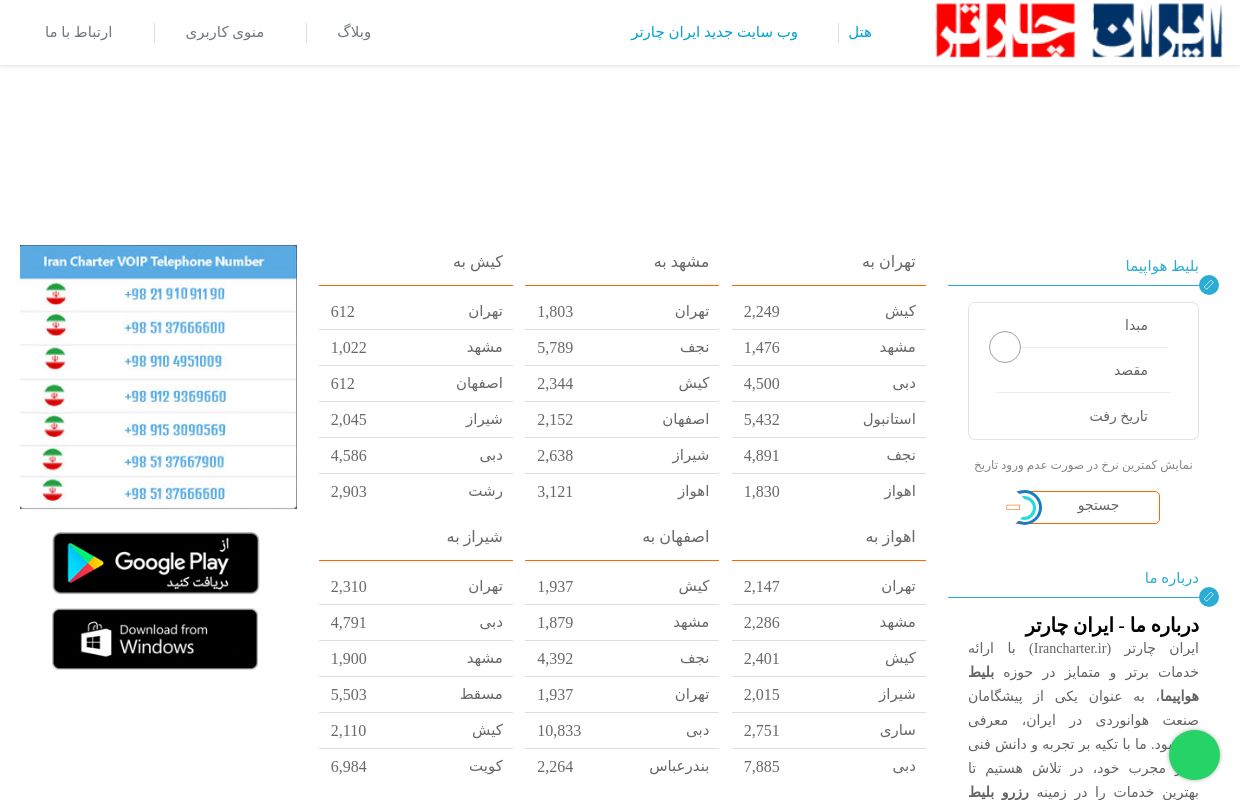Viewport: 1240px width, 800px height.
Task: Select مشهد به تهران 1,803 route
Action: (x=622, y=312)
